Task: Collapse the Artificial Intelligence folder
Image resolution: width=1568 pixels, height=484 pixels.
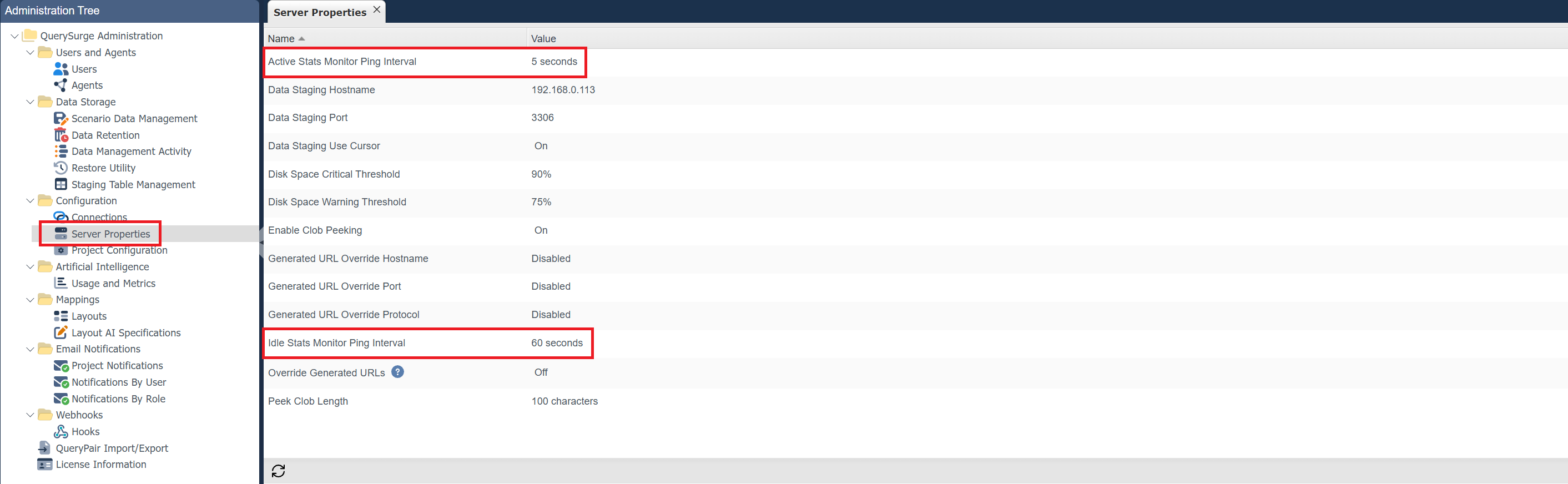Action: coord(30,266)
